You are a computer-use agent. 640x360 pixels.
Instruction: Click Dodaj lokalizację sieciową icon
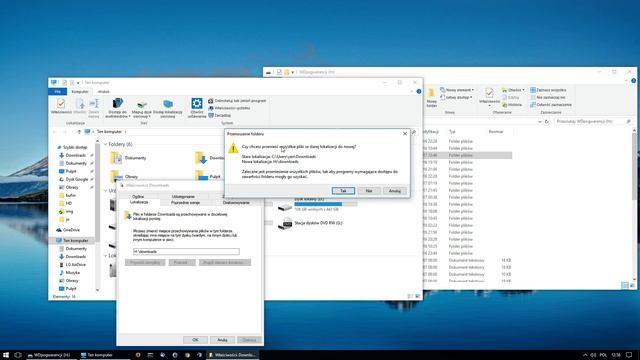168,108
